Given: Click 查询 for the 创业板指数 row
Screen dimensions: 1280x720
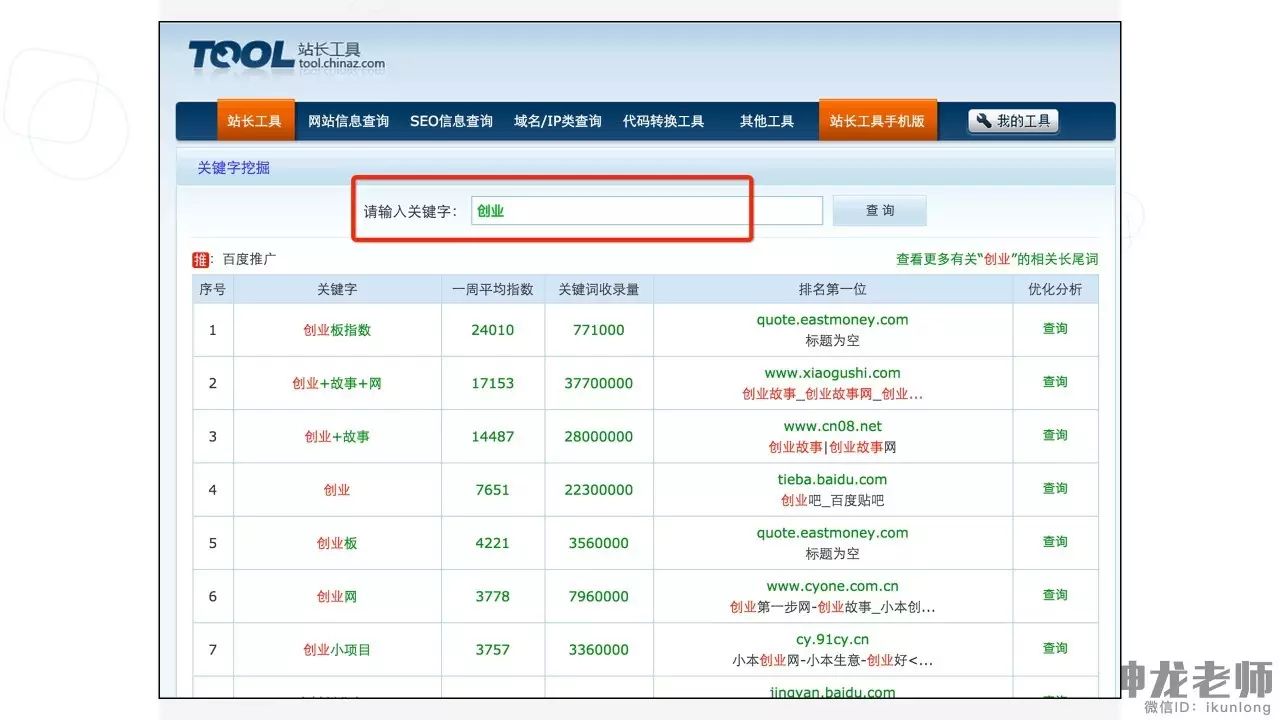Looking at the screenshot, I should pyautogui.click(x=1055, y=329).
